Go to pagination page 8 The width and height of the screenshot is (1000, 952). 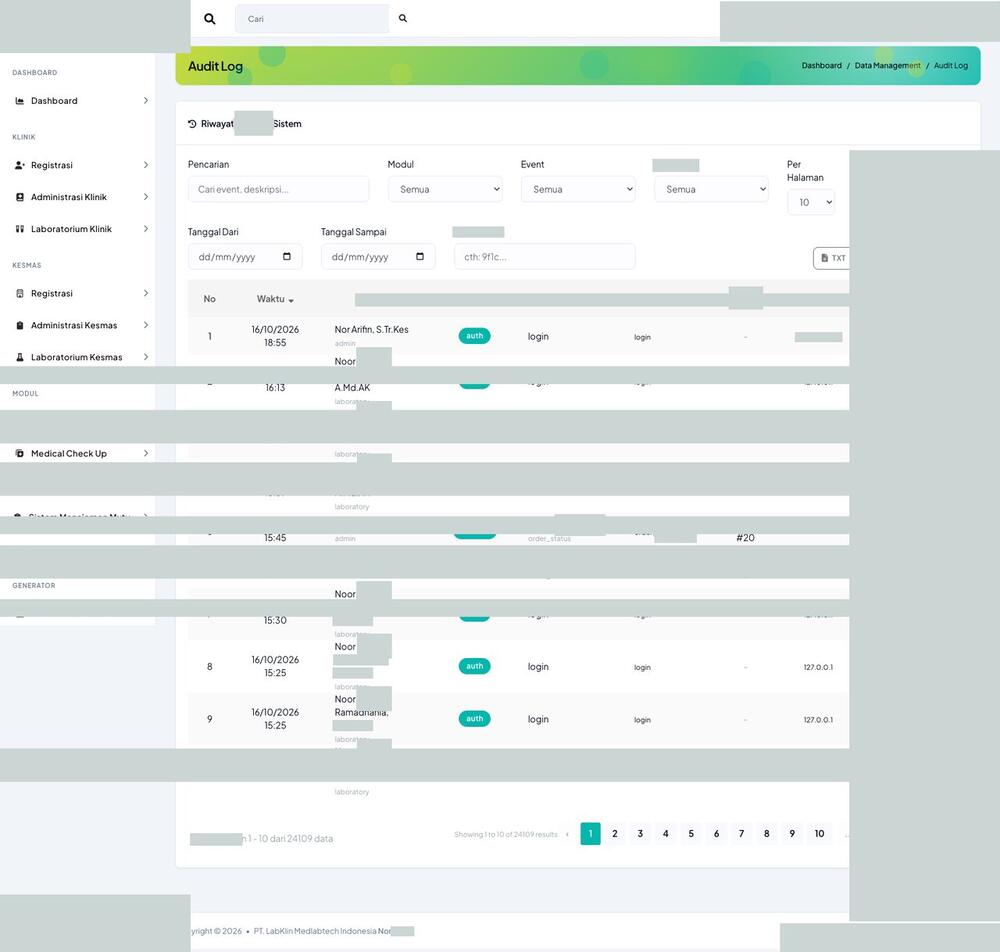pos(767,833)
